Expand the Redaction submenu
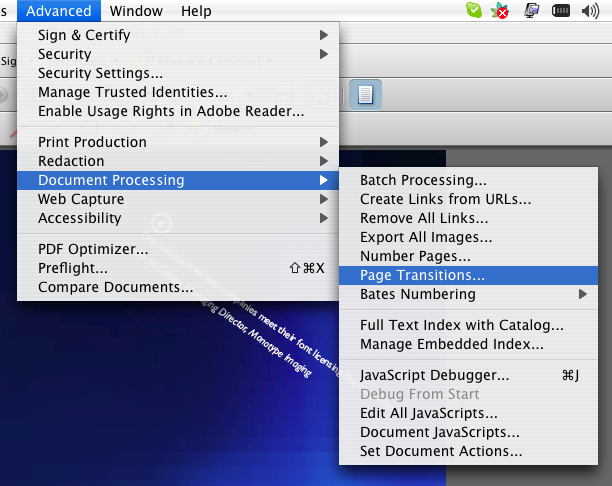Screen dimensions: 612x486 178,161
